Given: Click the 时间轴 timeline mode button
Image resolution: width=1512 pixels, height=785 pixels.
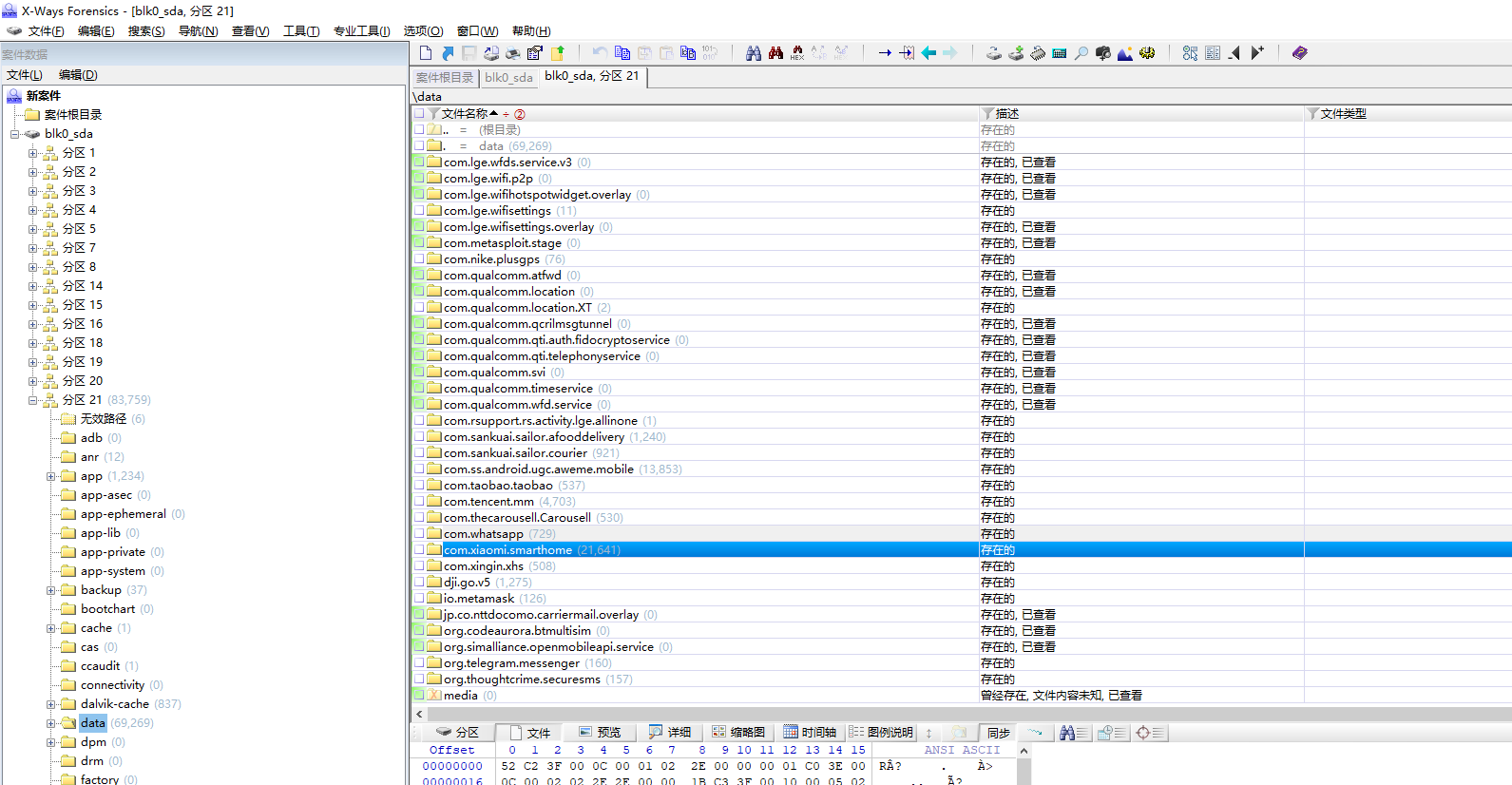Looking at the screenshot, I should [x=810, y=733].
